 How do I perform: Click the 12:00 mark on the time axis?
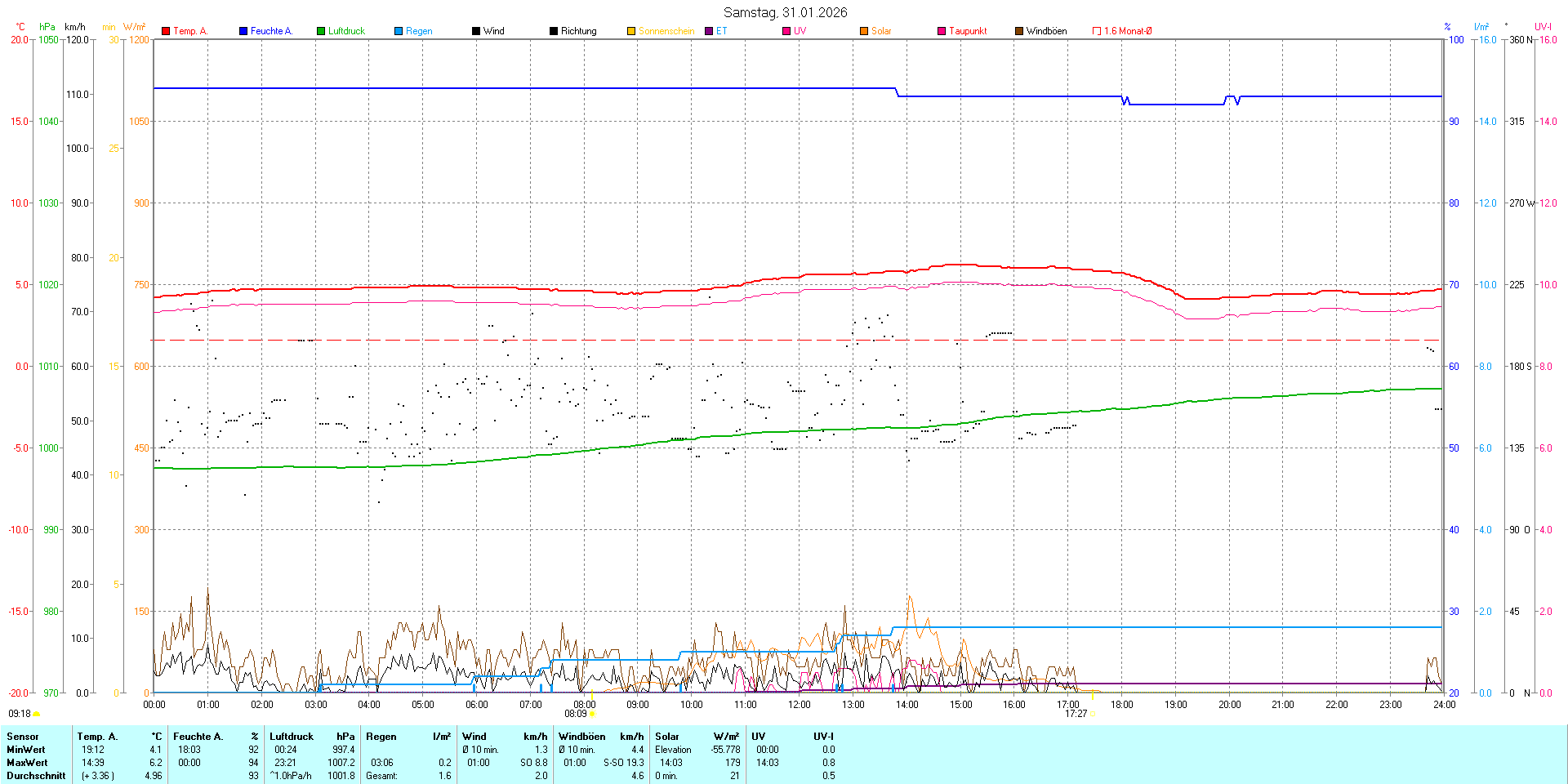coord(799,705)
